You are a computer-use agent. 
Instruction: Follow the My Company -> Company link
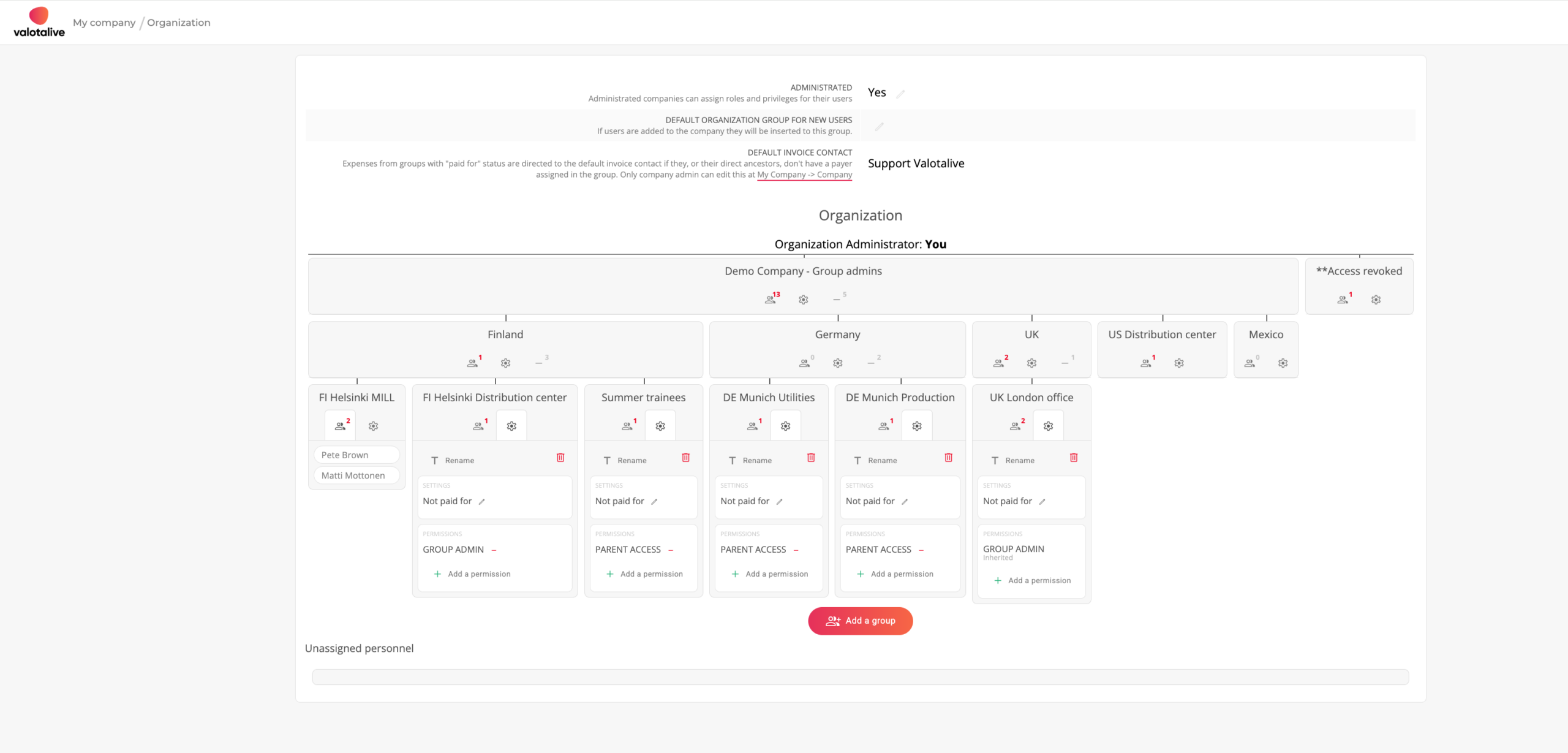(x=804, y=175)
